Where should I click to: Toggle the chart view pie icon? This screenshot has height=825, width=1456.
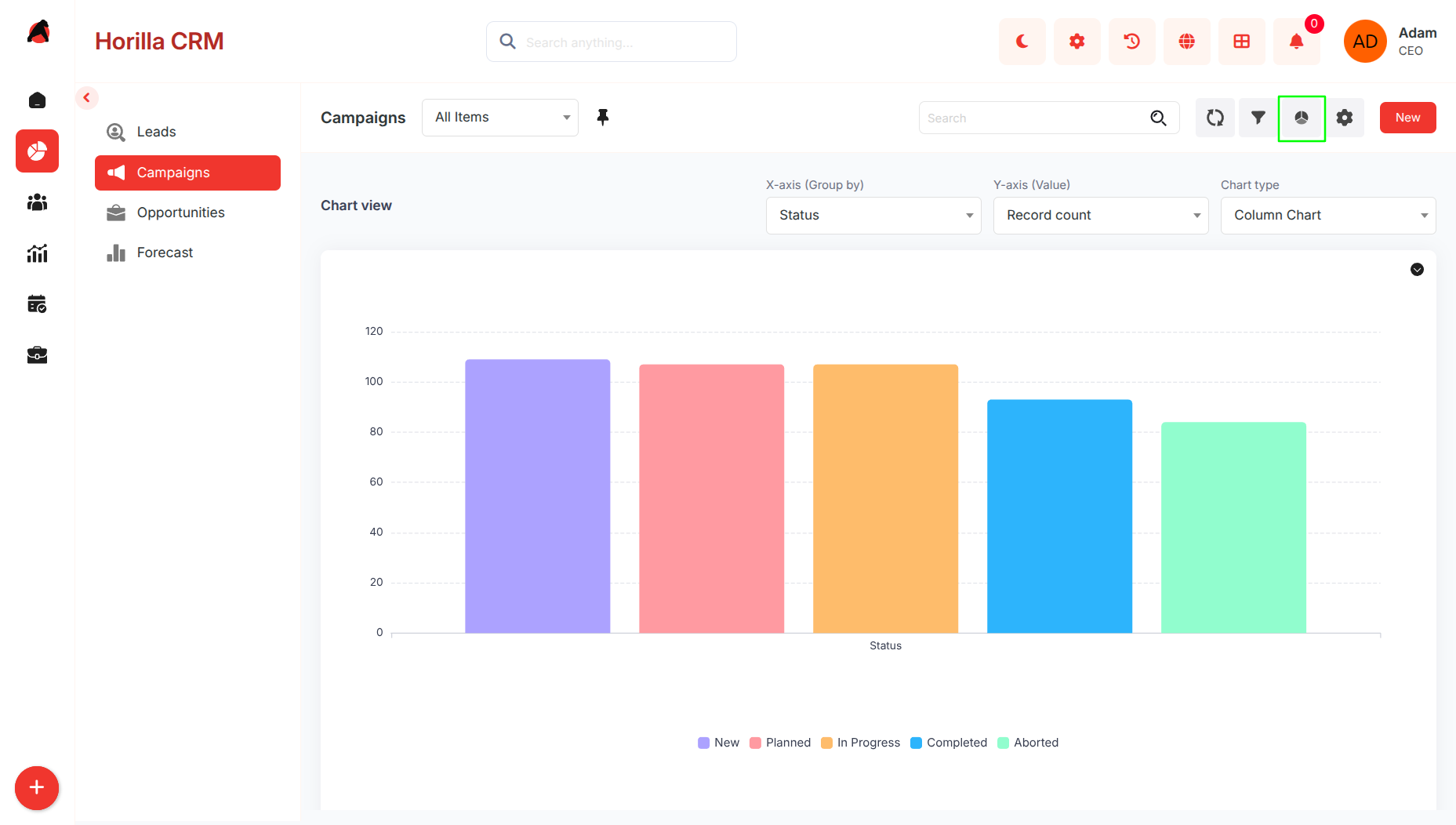point(1302,118)
